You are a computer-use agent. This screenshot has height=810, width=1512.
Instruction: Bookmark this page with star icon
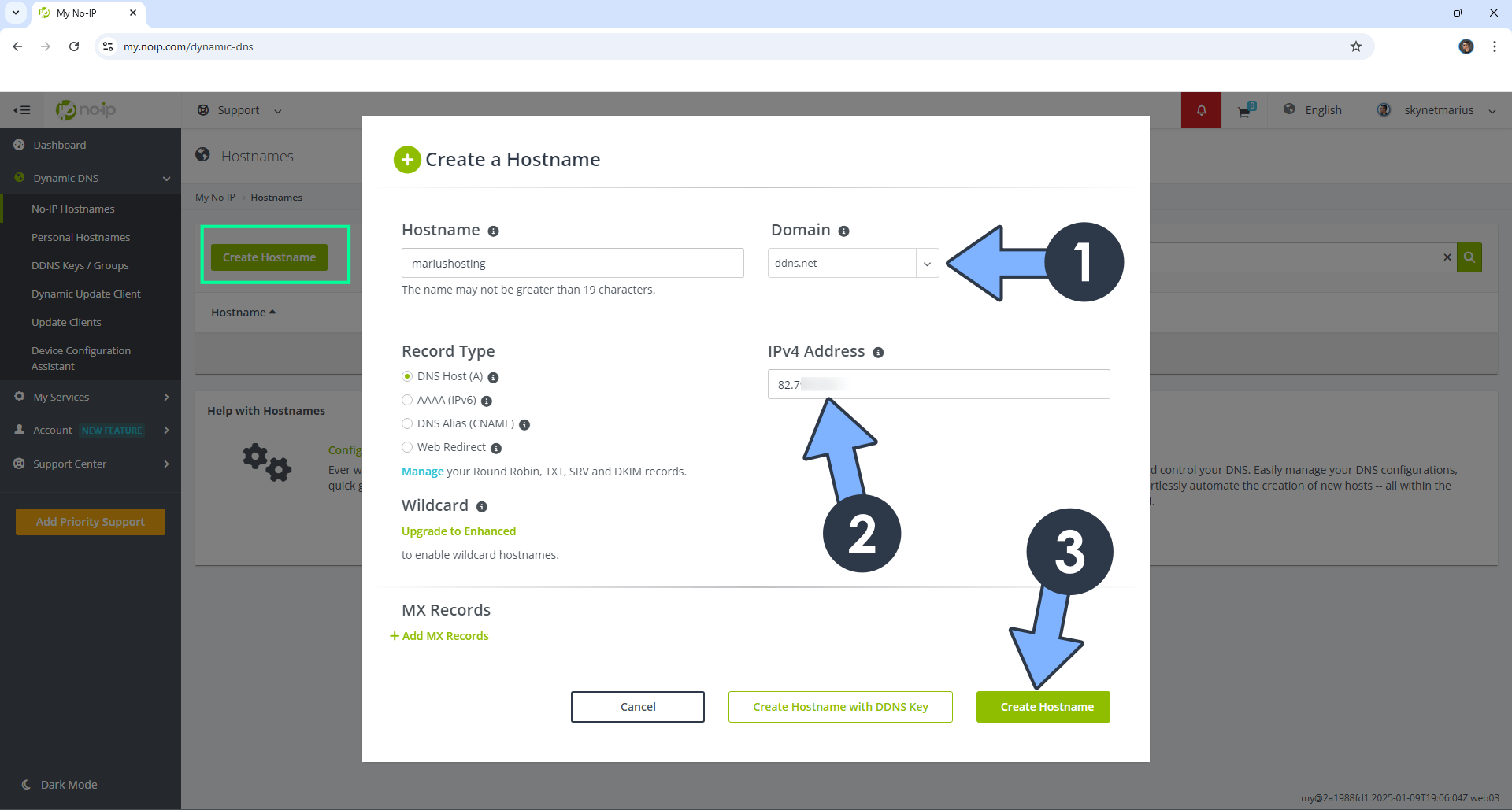click(x=1356, y=46)
